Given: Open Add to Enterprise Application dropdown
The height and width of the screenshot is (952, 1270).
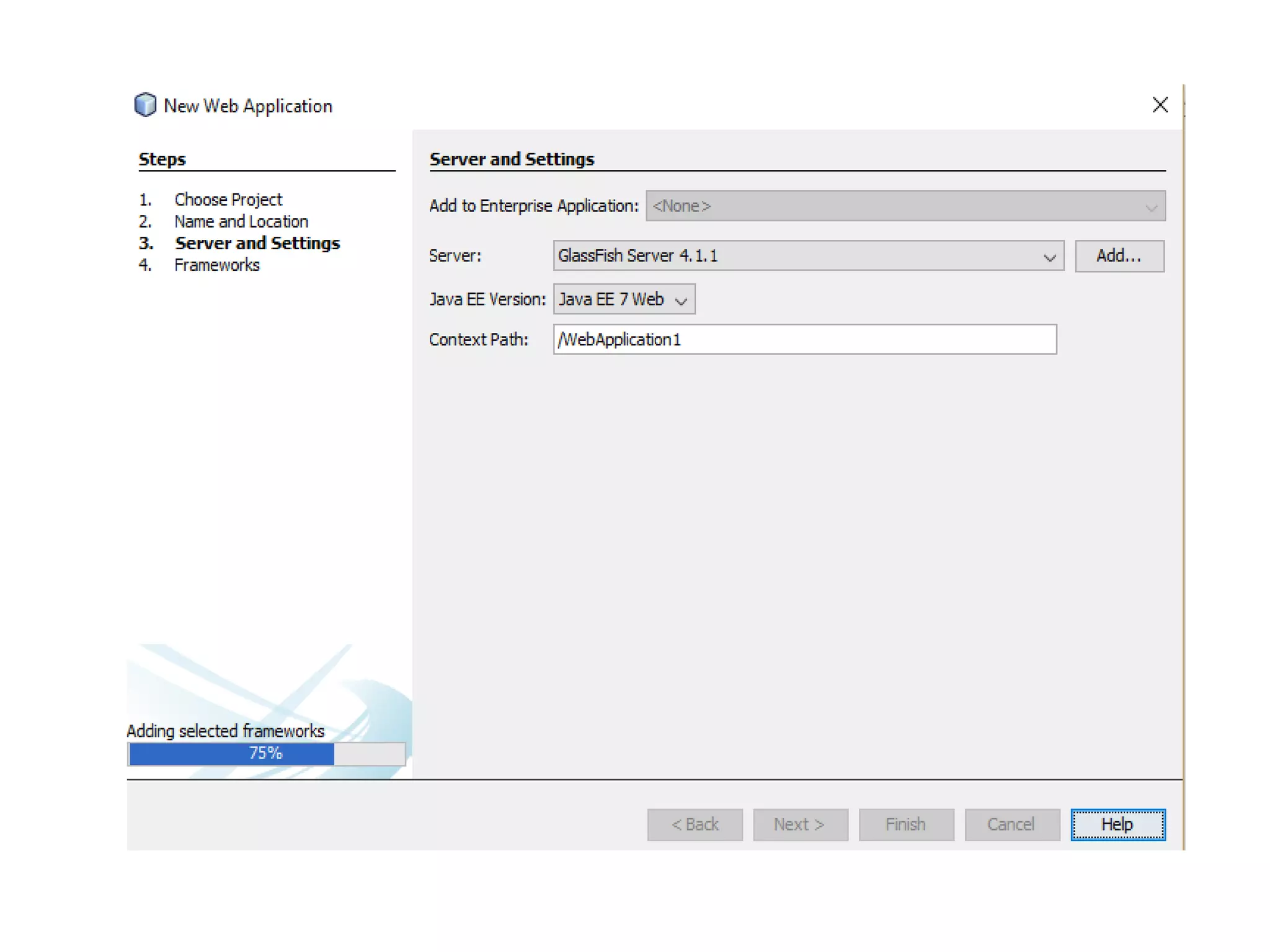Looking at the screenshot, I should 905,206.
